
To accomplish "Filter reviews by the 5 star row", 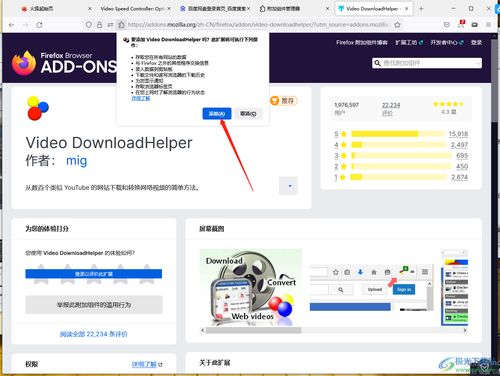I will coord(401,134).
